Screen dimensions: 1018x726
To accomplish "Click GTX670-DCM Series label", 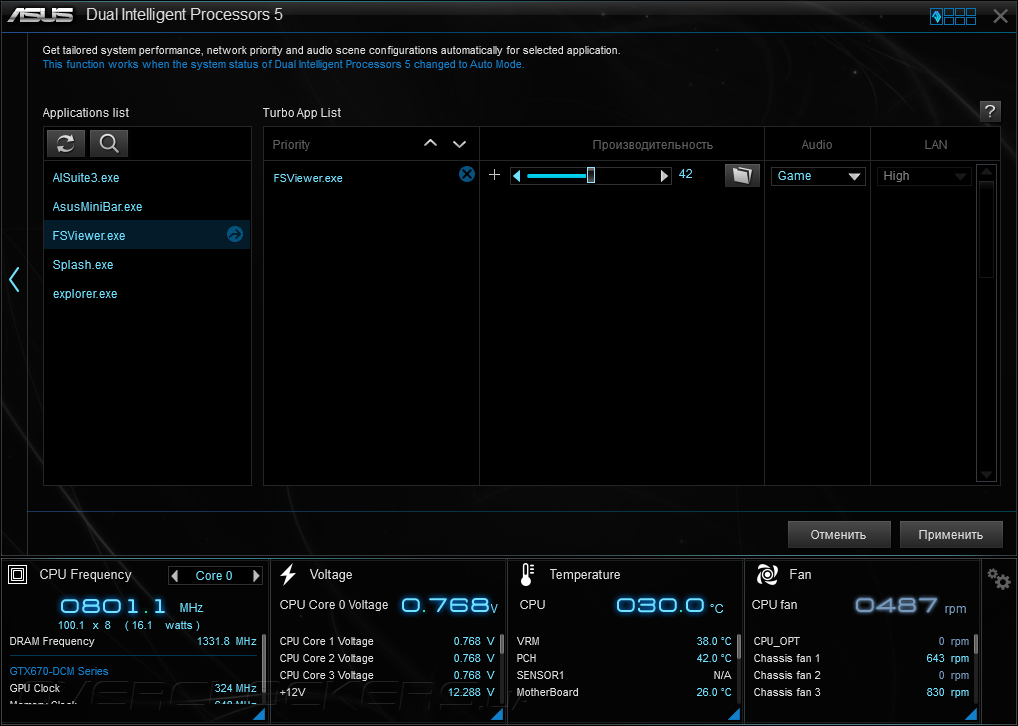I will 59,671.
